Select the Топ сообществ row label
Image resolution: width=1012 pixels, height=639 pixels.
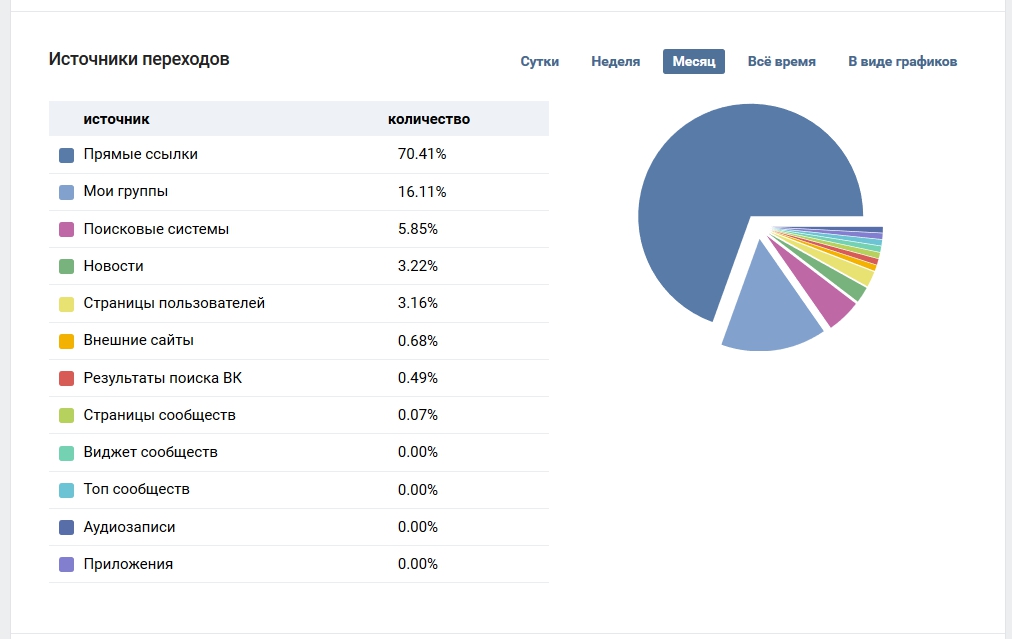[x=136, y=489]
